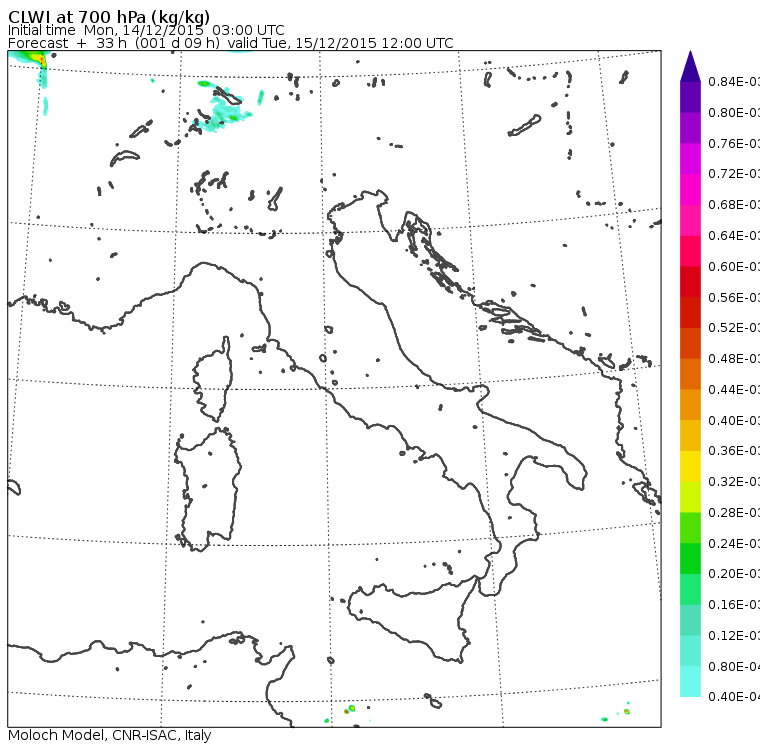760x749 pixels.
Task: Click 'Moloch Model, CNR-ISAC, Italy' credit text
Action: click(110, 735)
